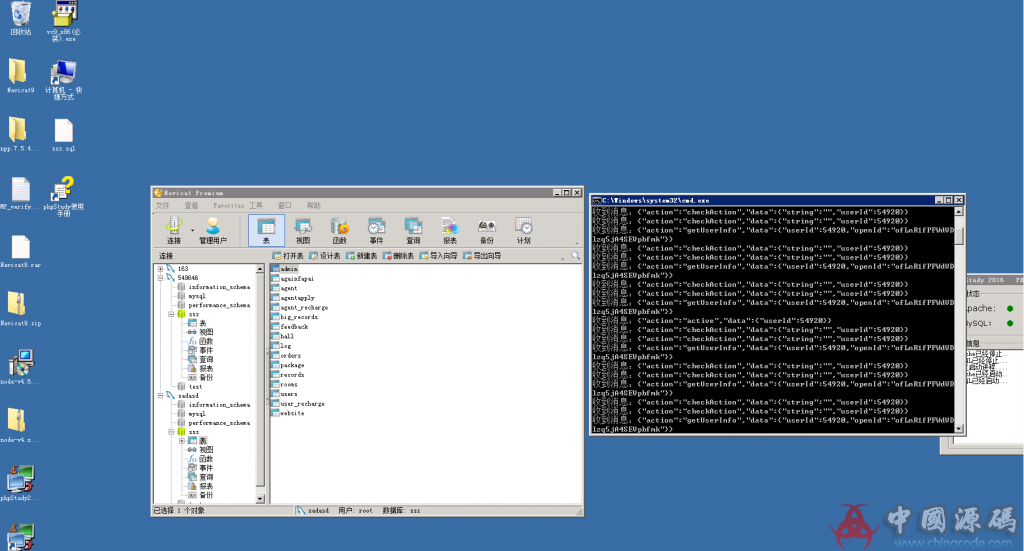Open the Favorites menu

click(x=229, y=206)
